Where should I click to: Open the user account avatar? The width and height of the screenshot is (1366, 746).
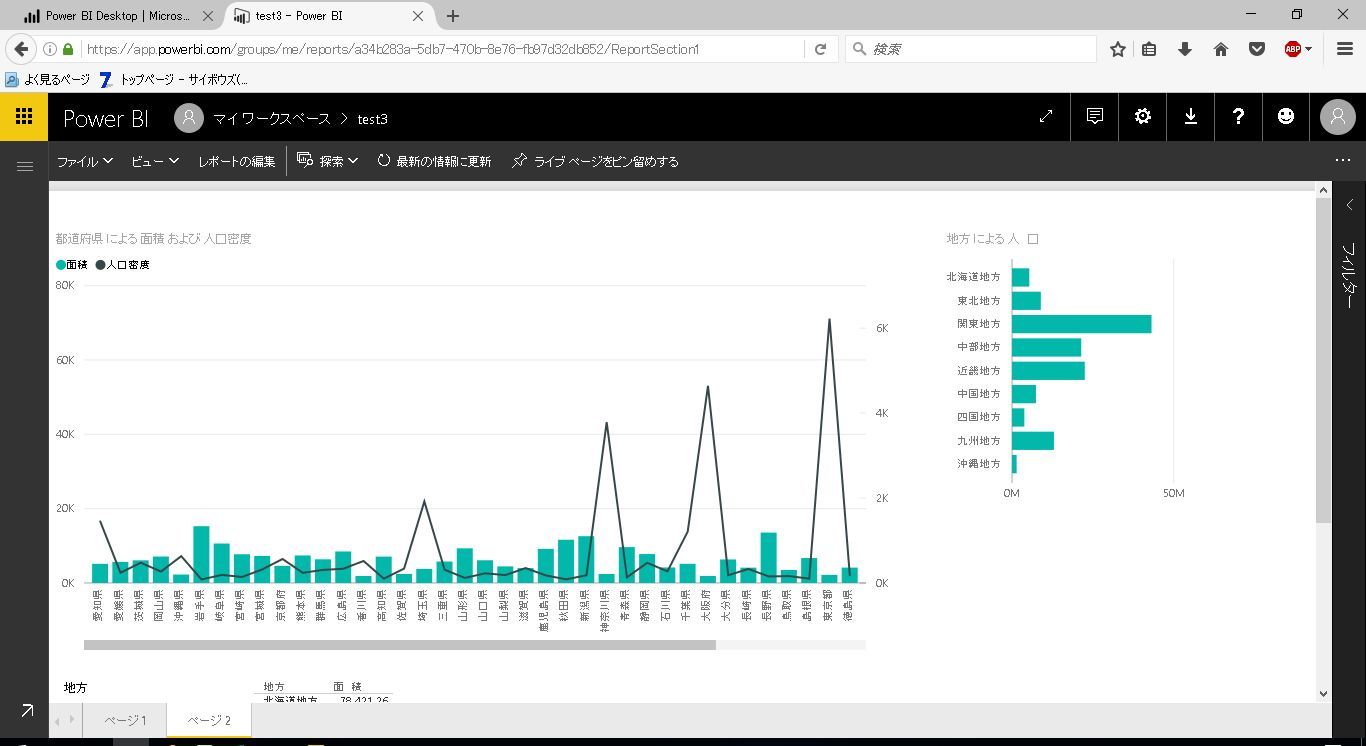(x=1338, y=117)
